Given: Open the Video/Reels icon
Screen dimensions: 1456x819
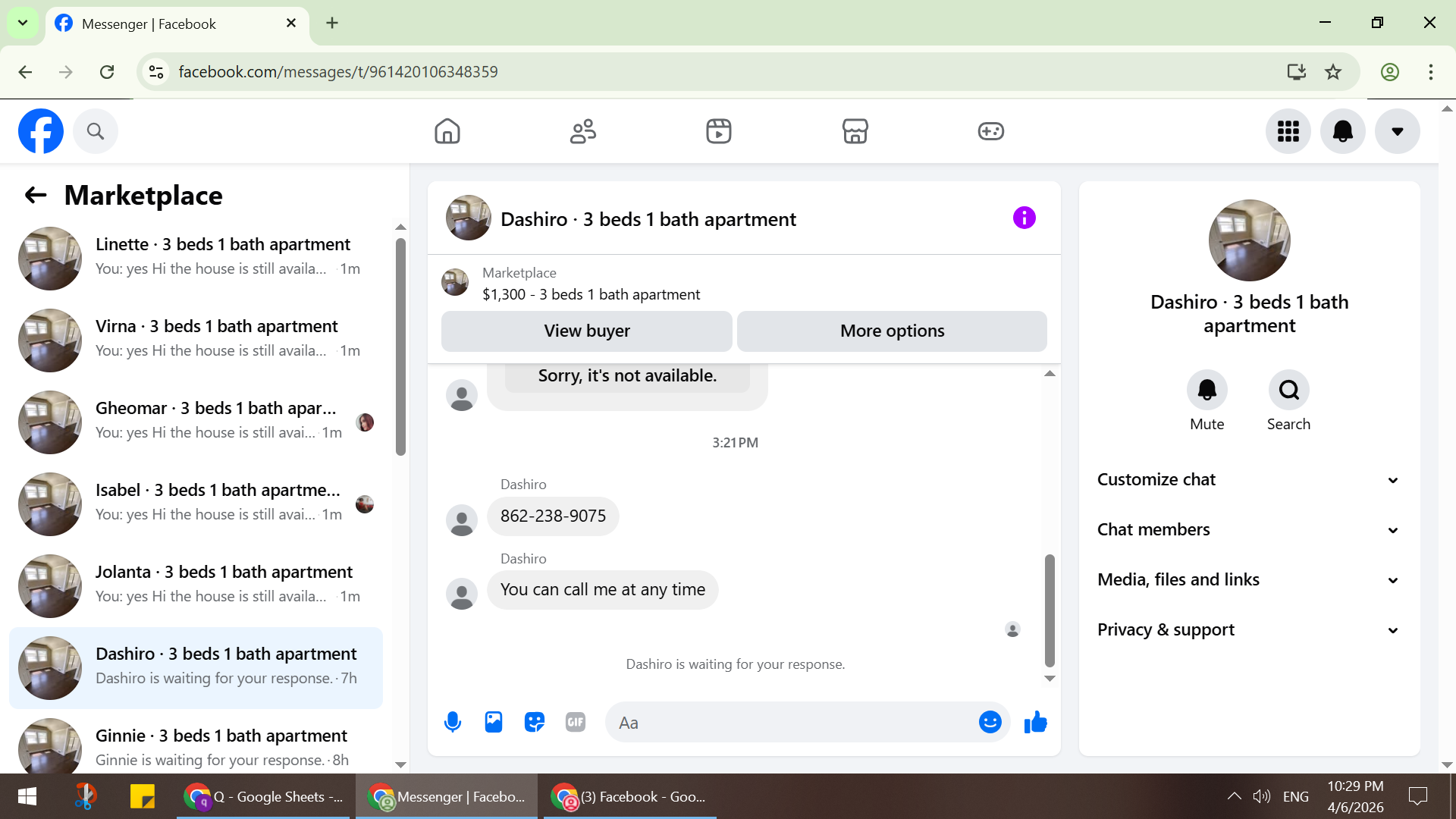Looking at the screenshot, I should click(719, 131).
